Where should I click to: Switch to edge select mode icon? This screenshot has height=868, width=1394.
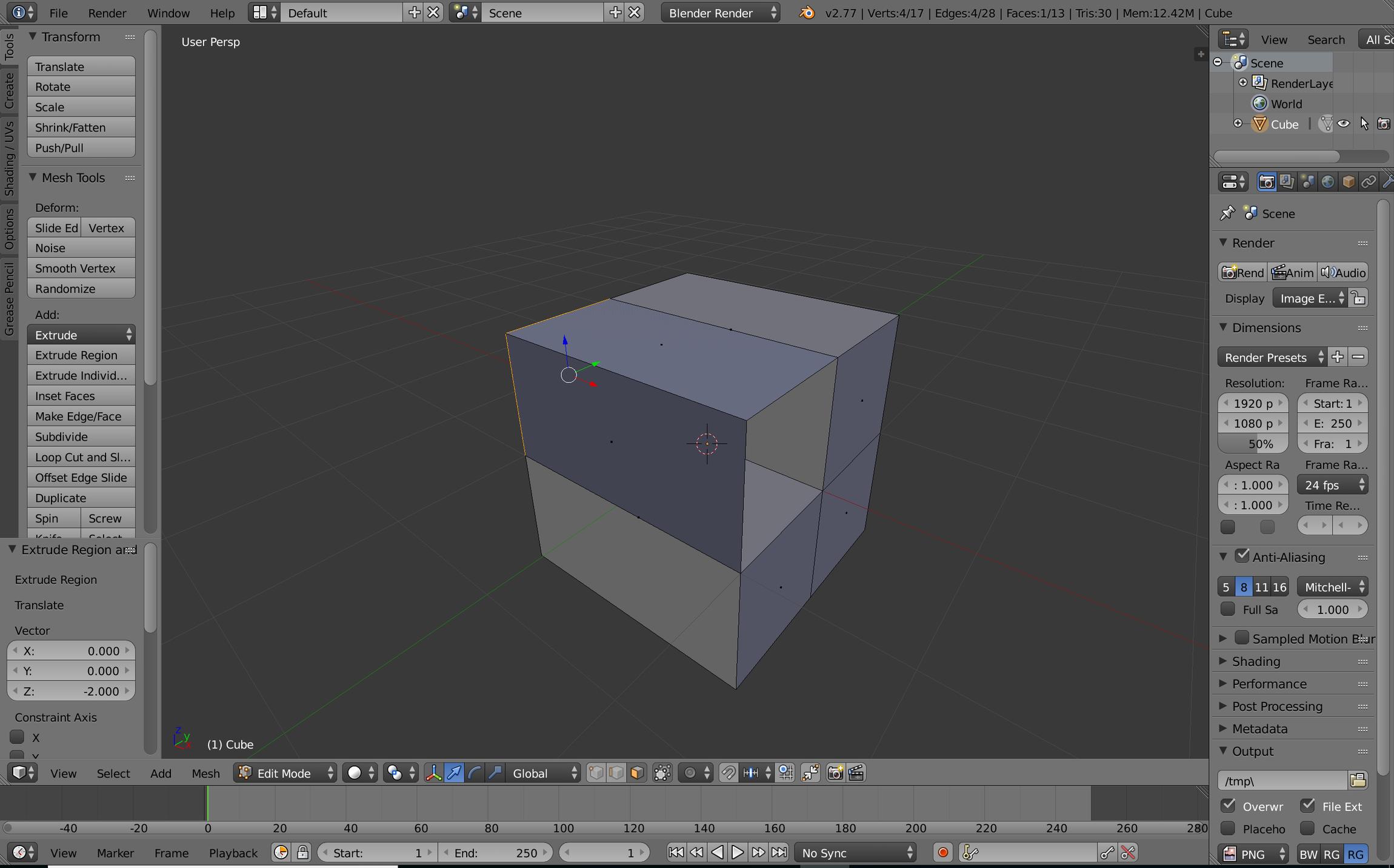(616, 773)
